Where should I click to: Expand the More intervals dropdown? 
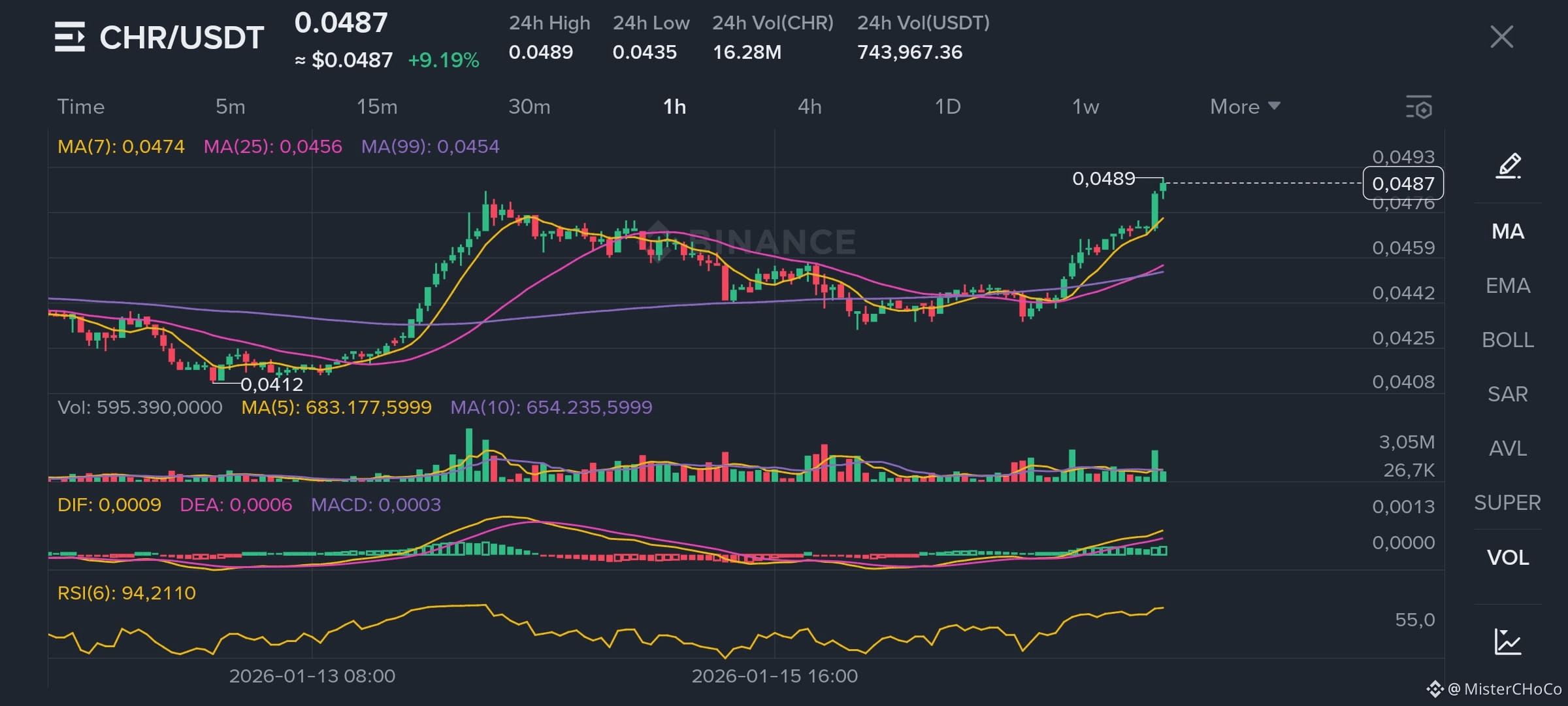[x=1245, y=107]
